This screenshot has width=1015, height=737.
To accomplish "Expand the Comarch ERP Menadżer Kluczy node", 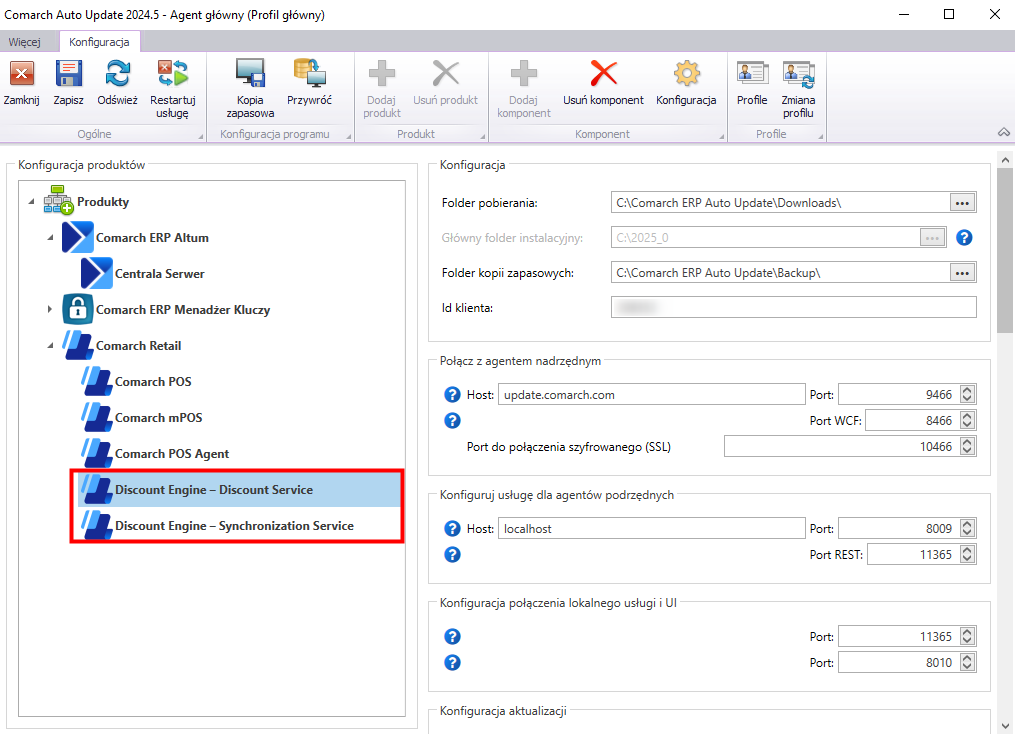I will (50, 309).
